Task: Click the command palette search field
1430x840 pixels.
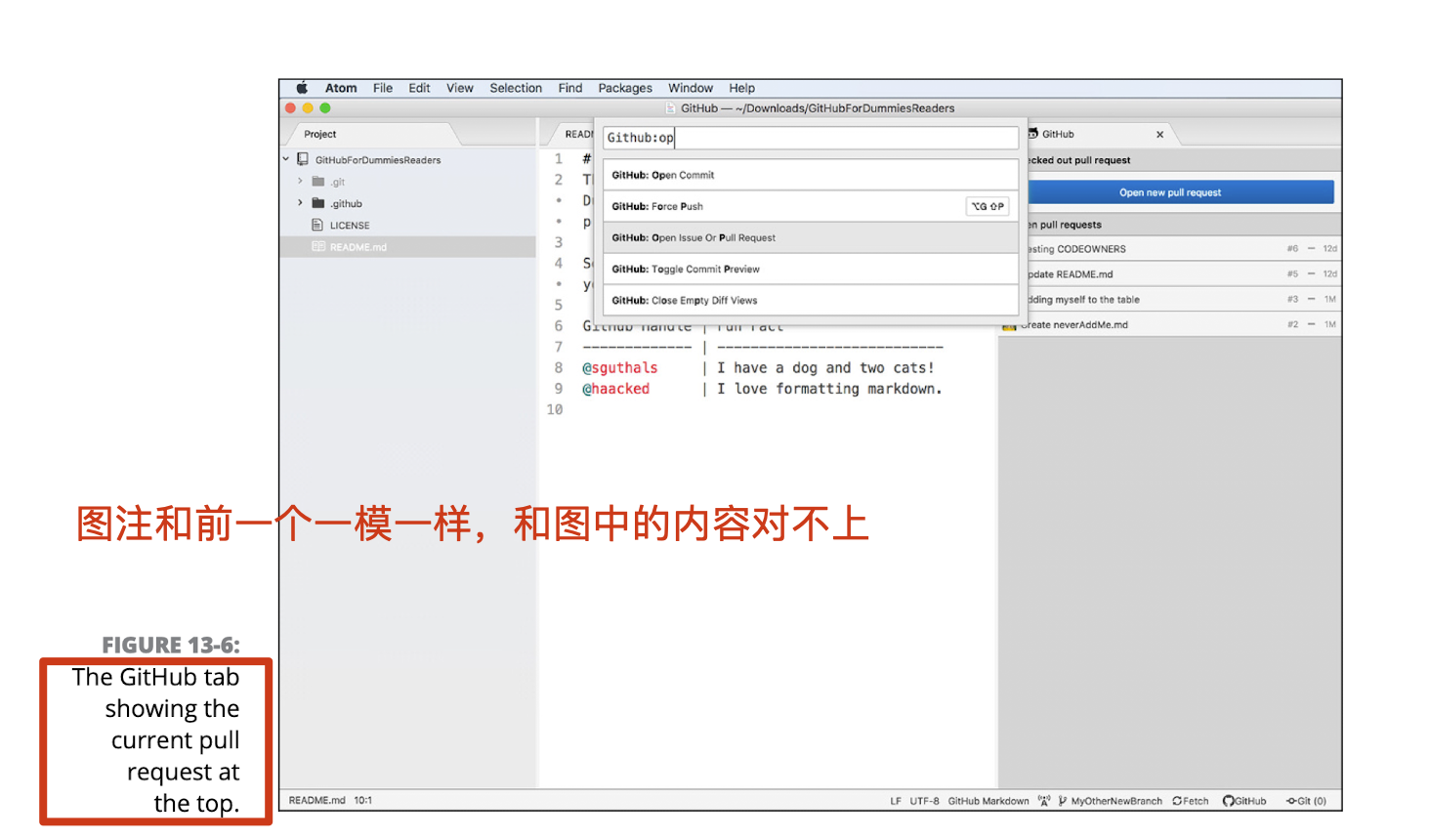Action: 810,138
